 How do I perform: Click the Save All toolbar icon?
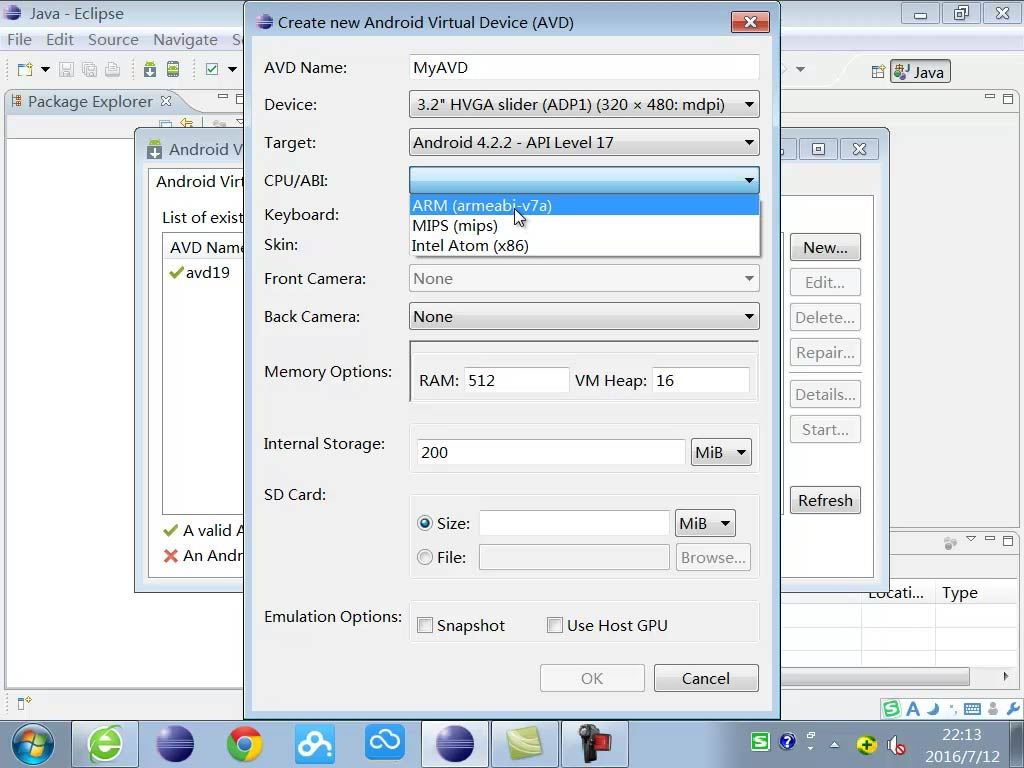point(89,69)
